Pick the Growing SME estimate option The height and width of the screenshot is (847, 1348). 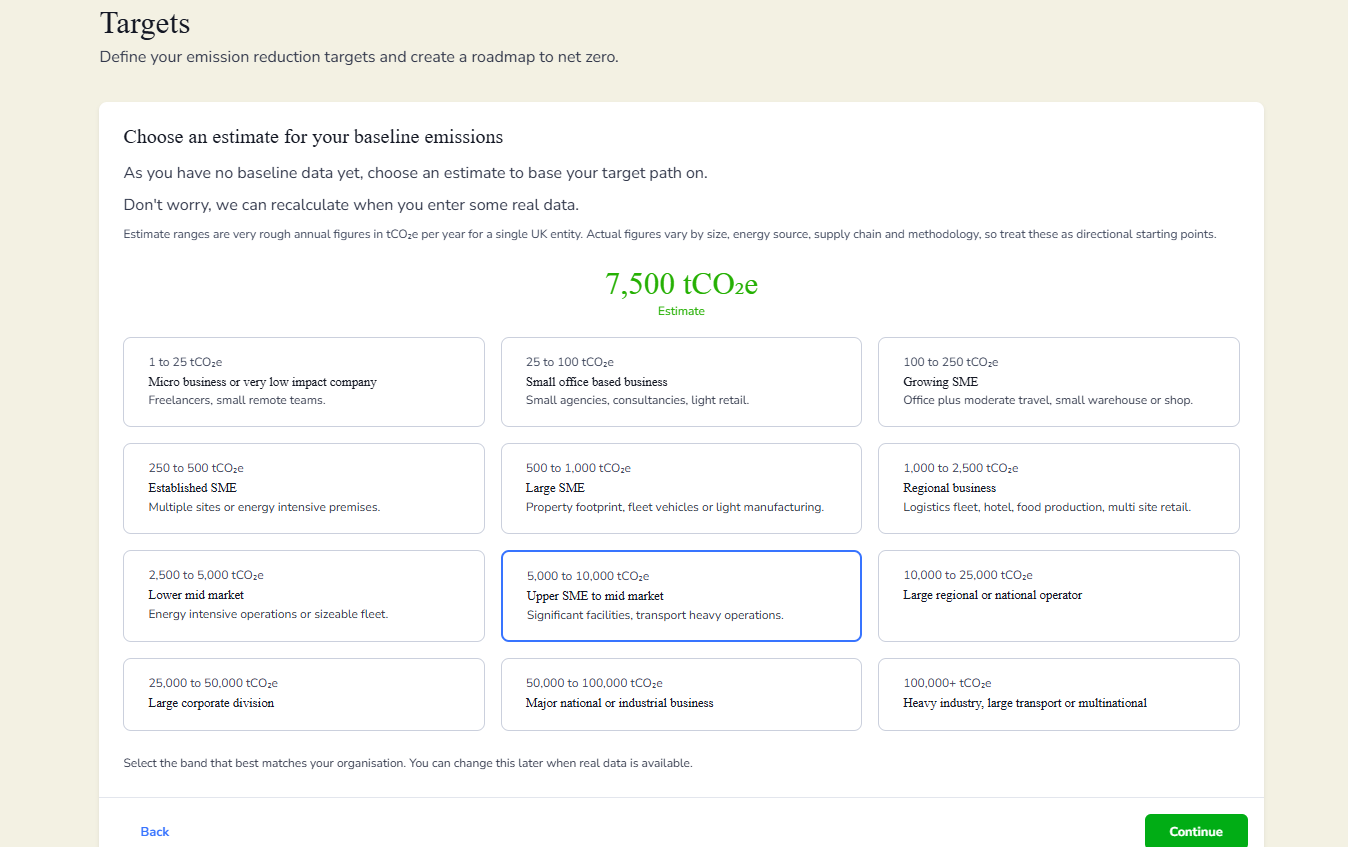coord(1058,382)
